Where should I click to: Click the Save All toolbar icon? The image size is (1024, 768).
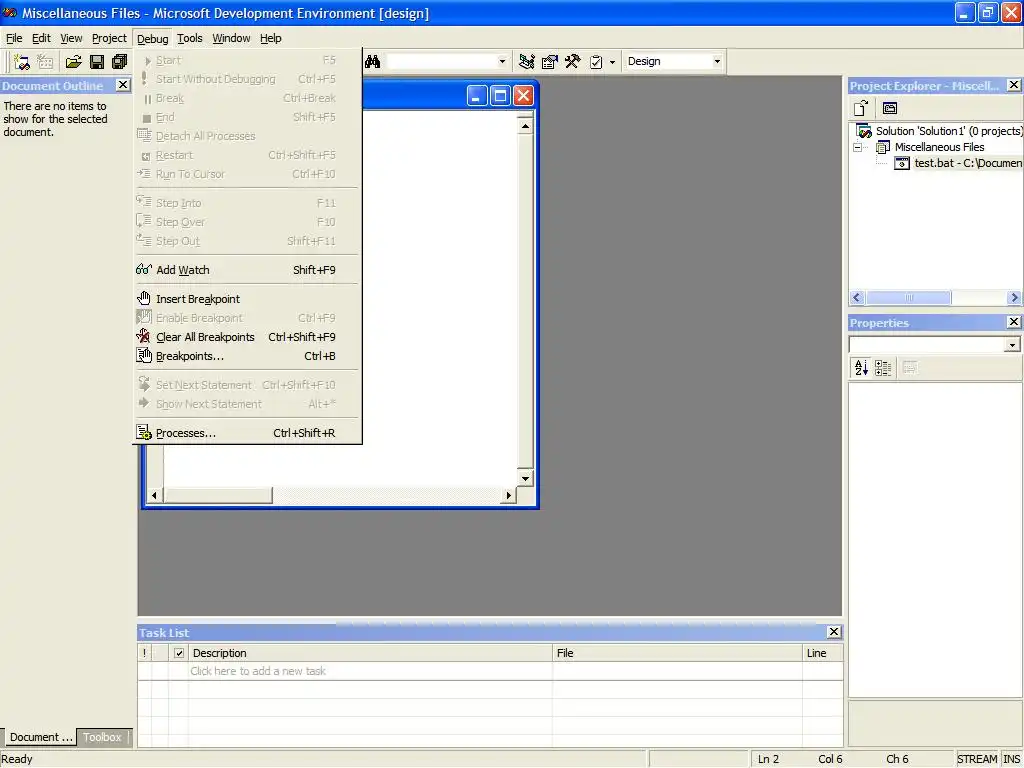(120, 61)
